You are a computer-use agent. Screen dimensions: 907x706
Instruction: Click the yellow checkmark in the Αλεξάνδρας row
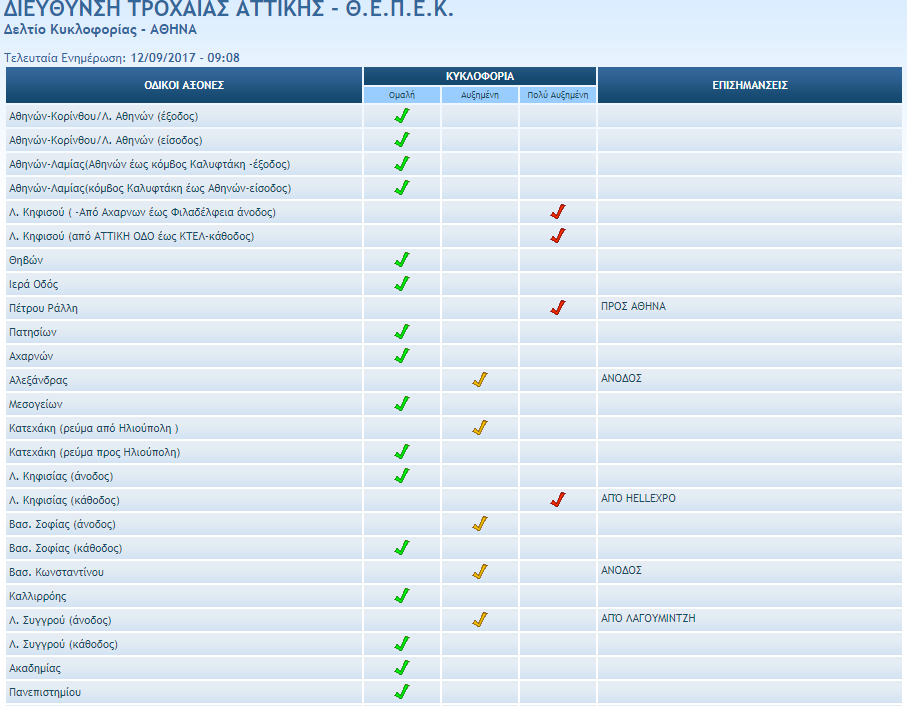pos(479,380)
